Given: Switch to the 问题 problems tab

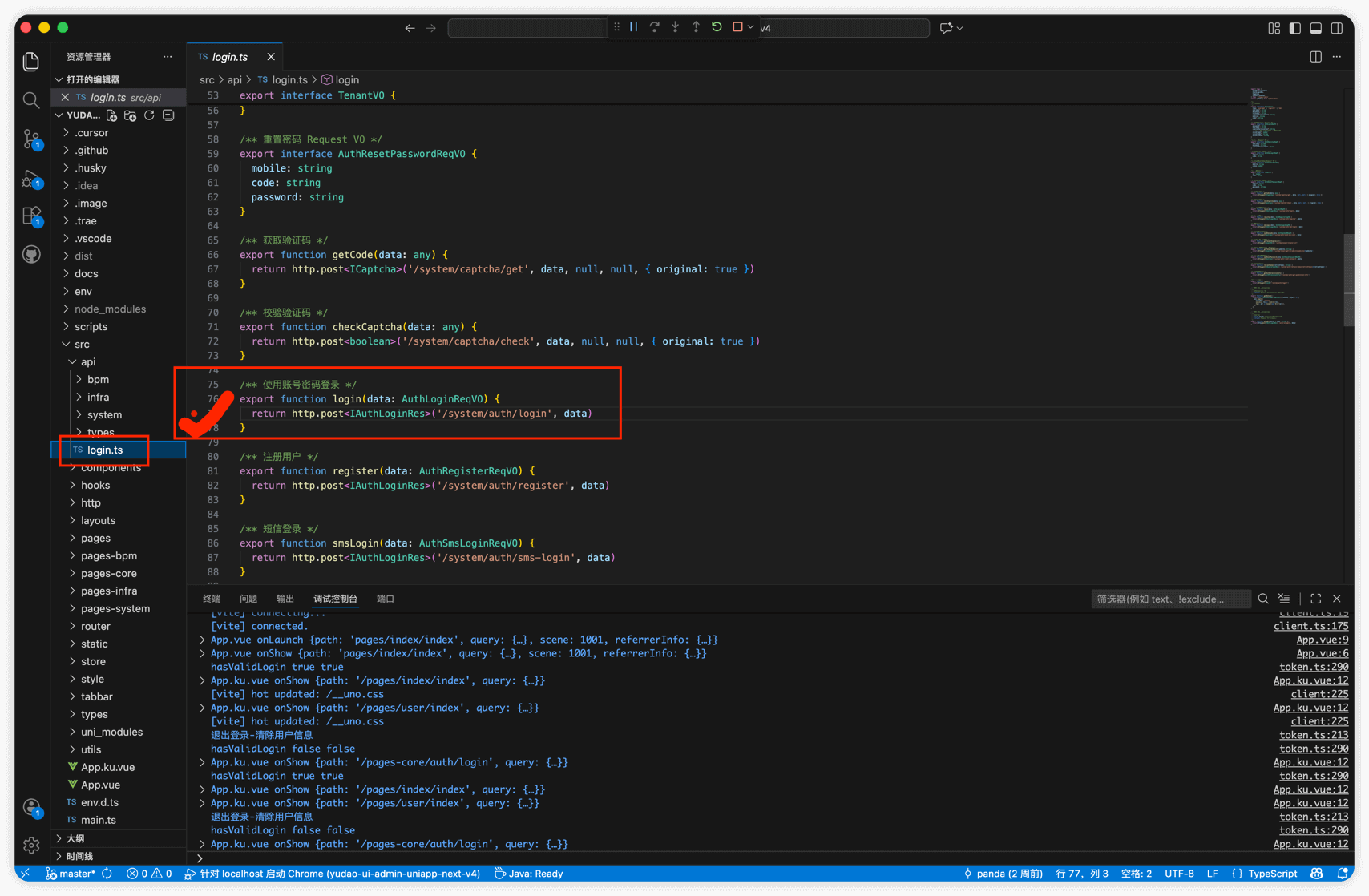Looking at the screenshot, I should tap(248, 599).
